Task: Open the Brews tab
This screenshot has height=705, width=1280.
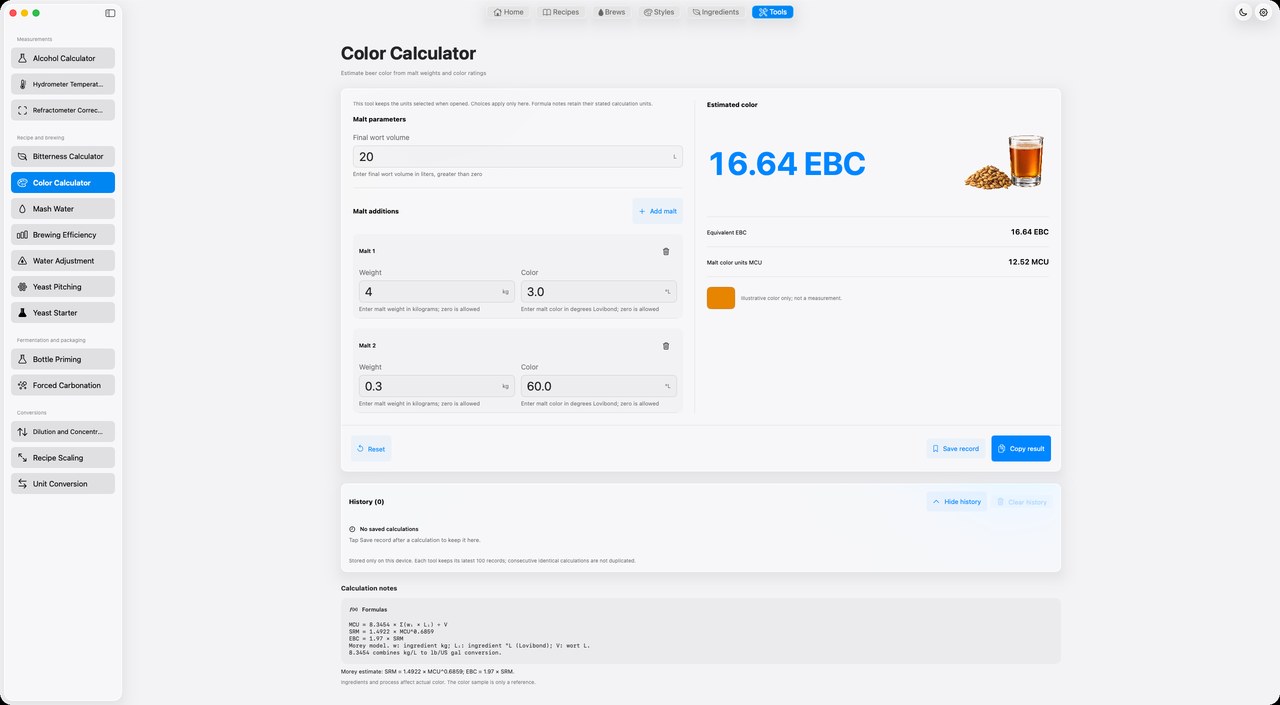Action: point(611,12)
